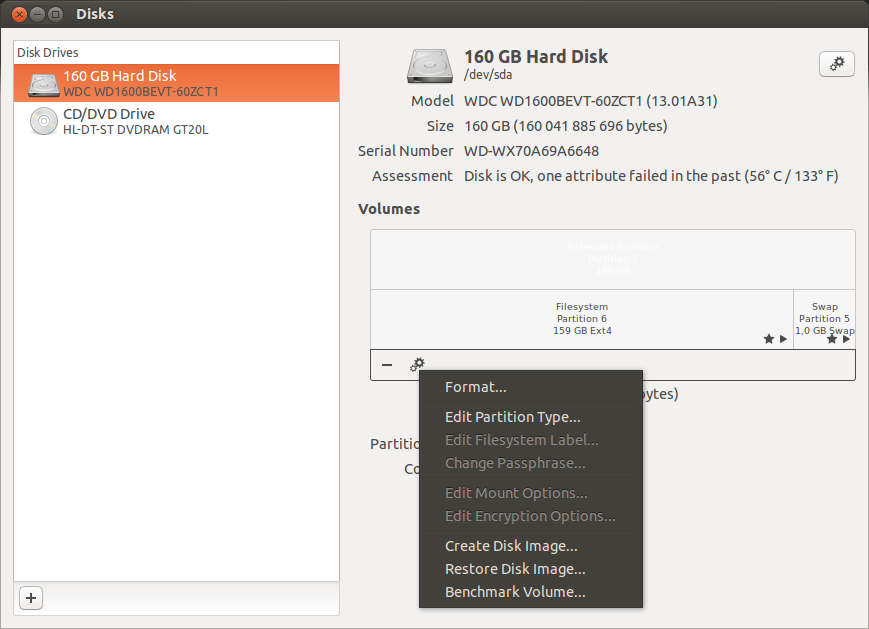Close the Disks window
The image size is (869, 629).
18,14
